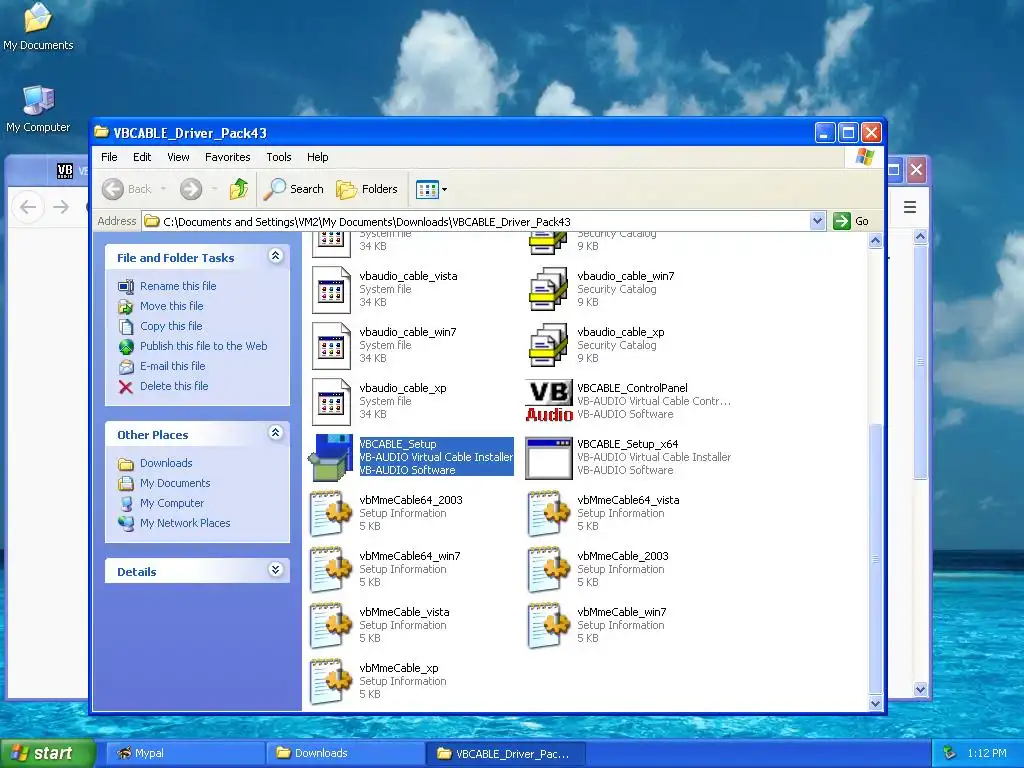The image size is (1024, 768).
Task: Click the Mypal browser back arrow
Action: [x=28, y=208]
